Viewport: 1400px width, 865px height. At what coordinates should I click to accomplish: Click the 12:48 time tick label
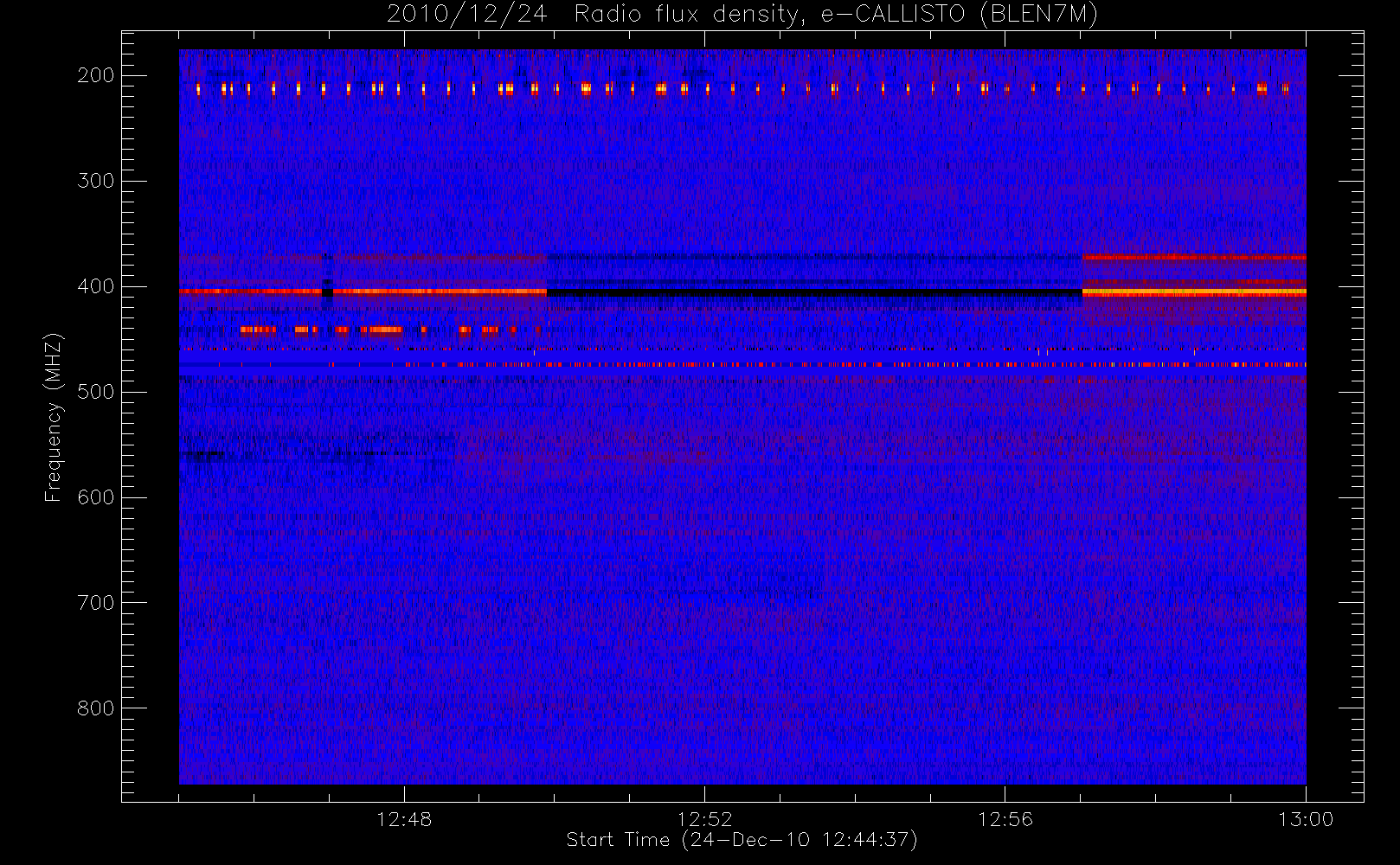[404, 819]
